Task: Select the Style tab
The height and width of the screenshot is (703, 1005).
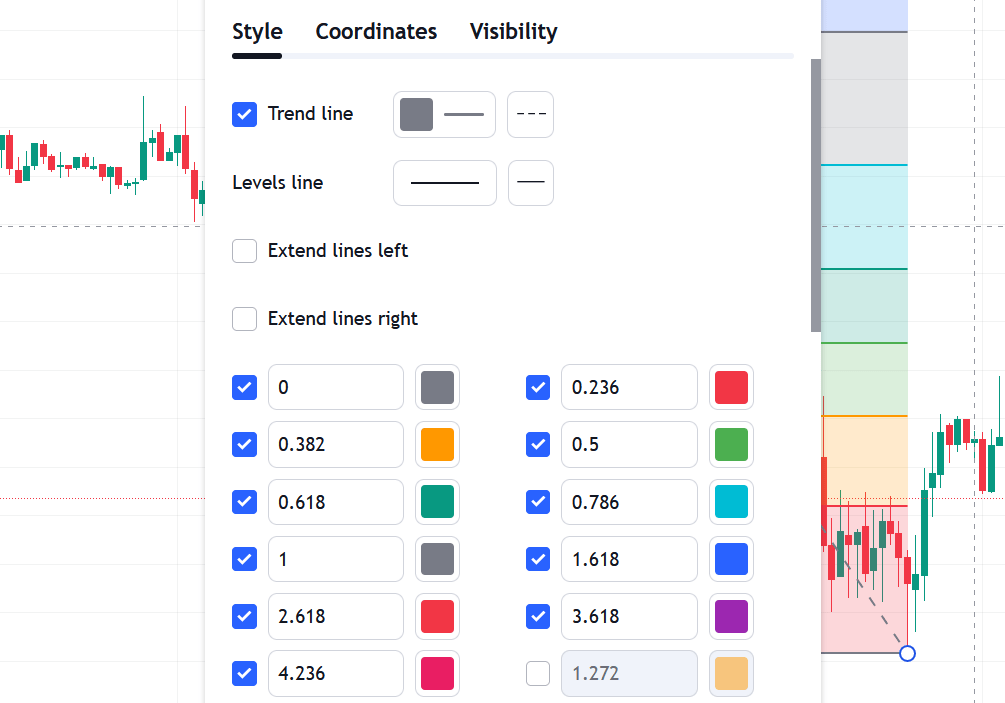Action: pos(257,31)
